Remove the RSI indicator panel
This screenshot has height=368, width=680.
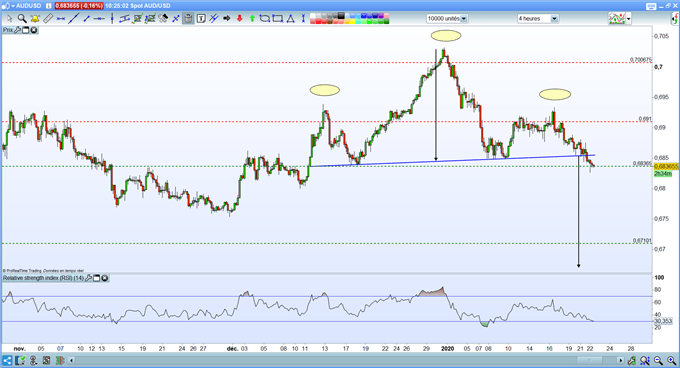105,278
